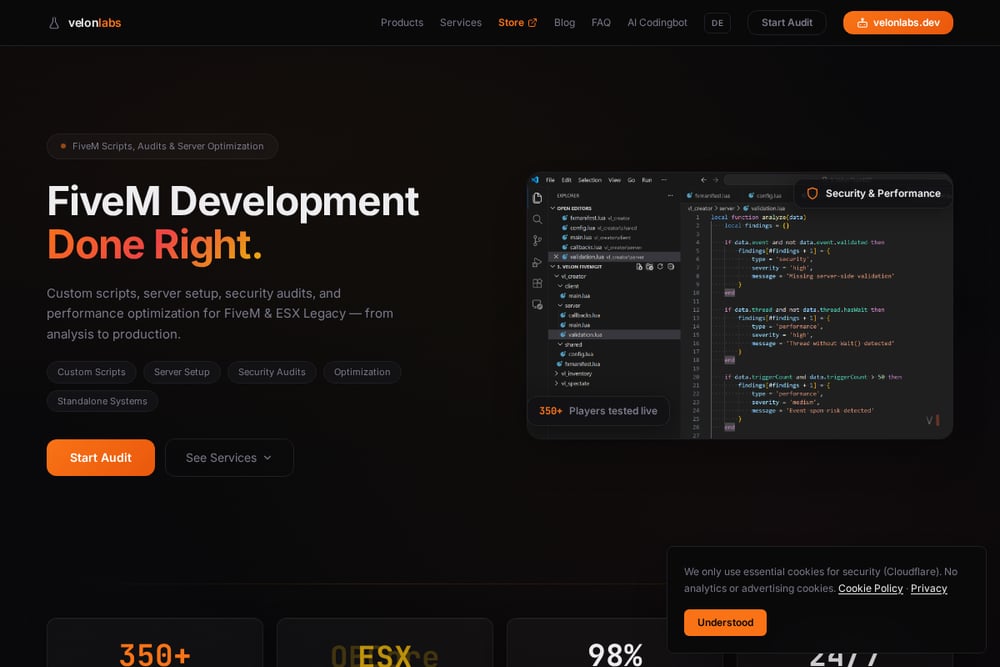The image size is (1000, 667).
Task: Select the Search magnifier icon in editor sidebar
Action: (538, 219)
